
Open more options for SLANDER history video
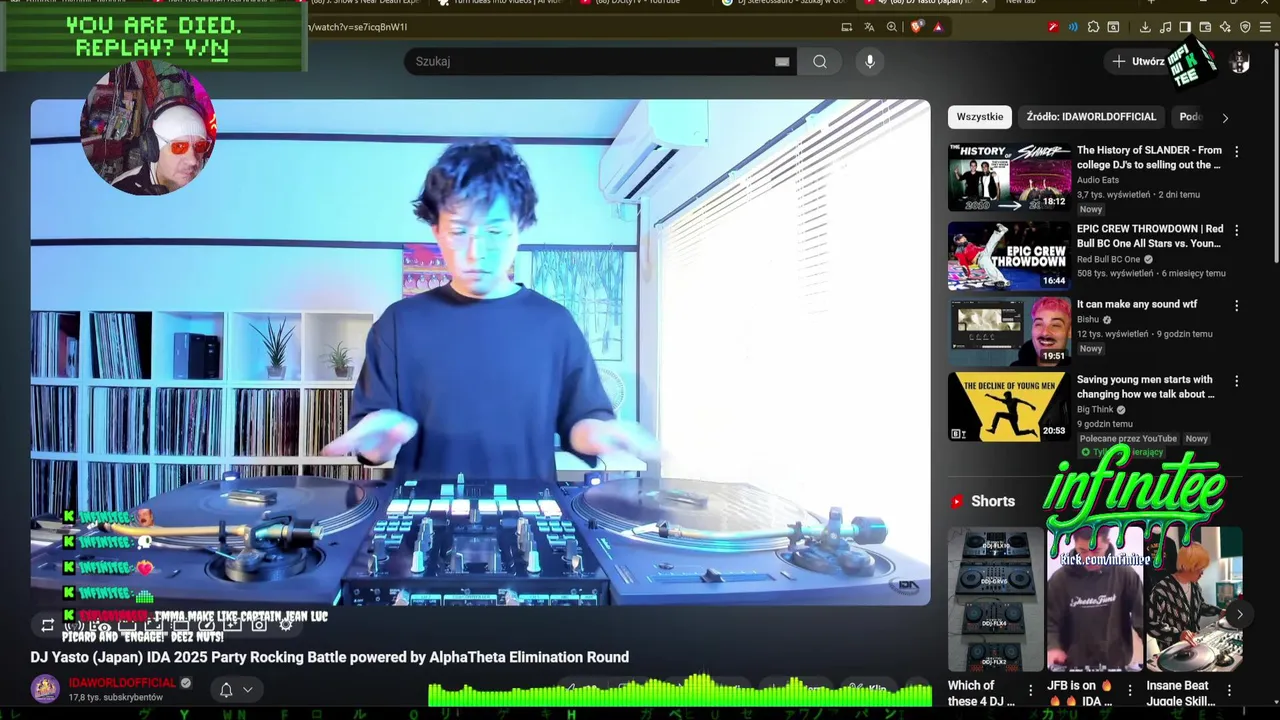coord(1236,151)
